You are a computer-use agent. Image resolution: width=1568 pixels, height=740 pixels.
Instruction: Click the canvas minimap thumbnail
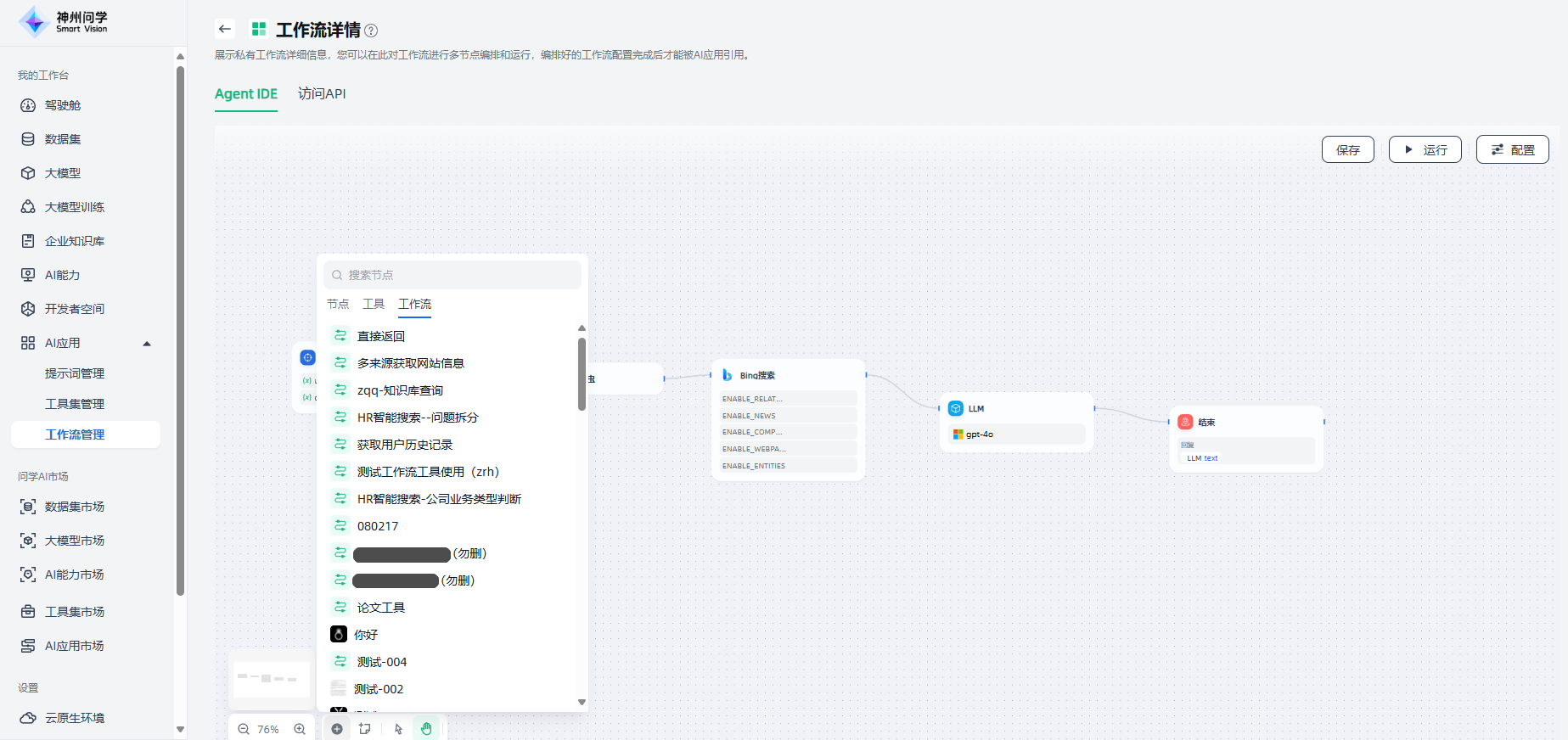tap(271, 679)
